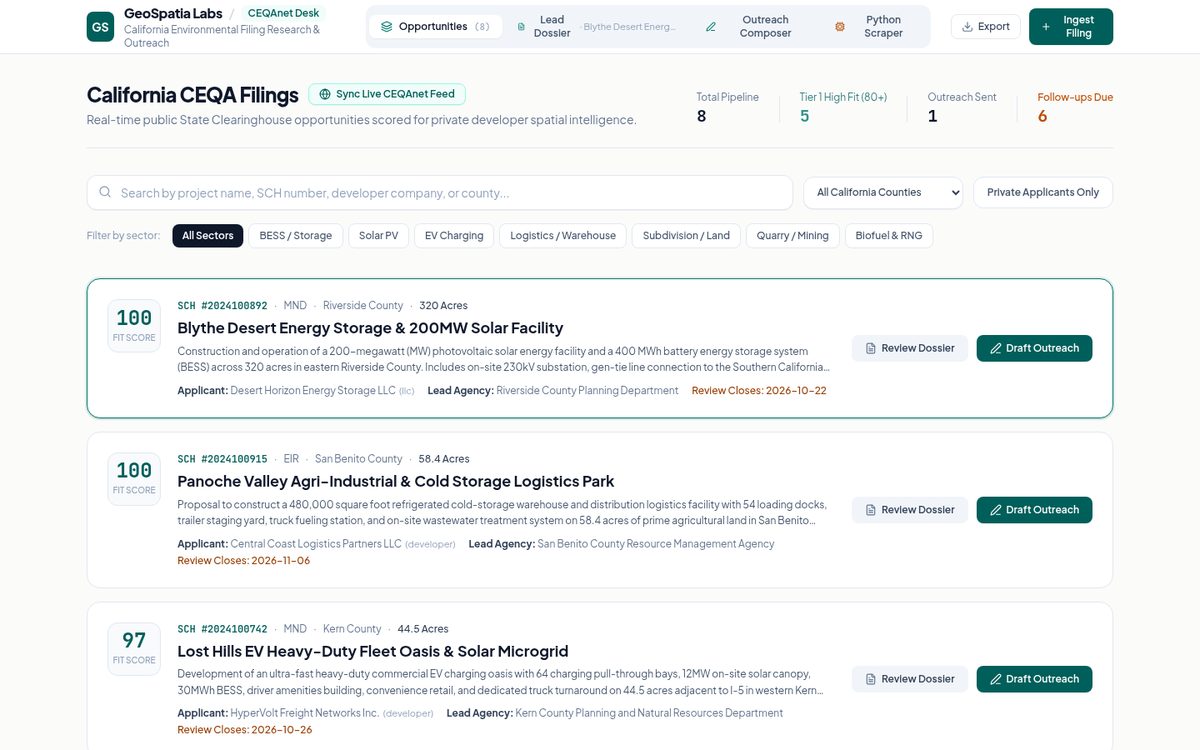Image resolution: width=1200 pixels, height=750 pixels.
Task: Review Dossier for Lost Hills EV Oasis
Action: pos(910,679)
